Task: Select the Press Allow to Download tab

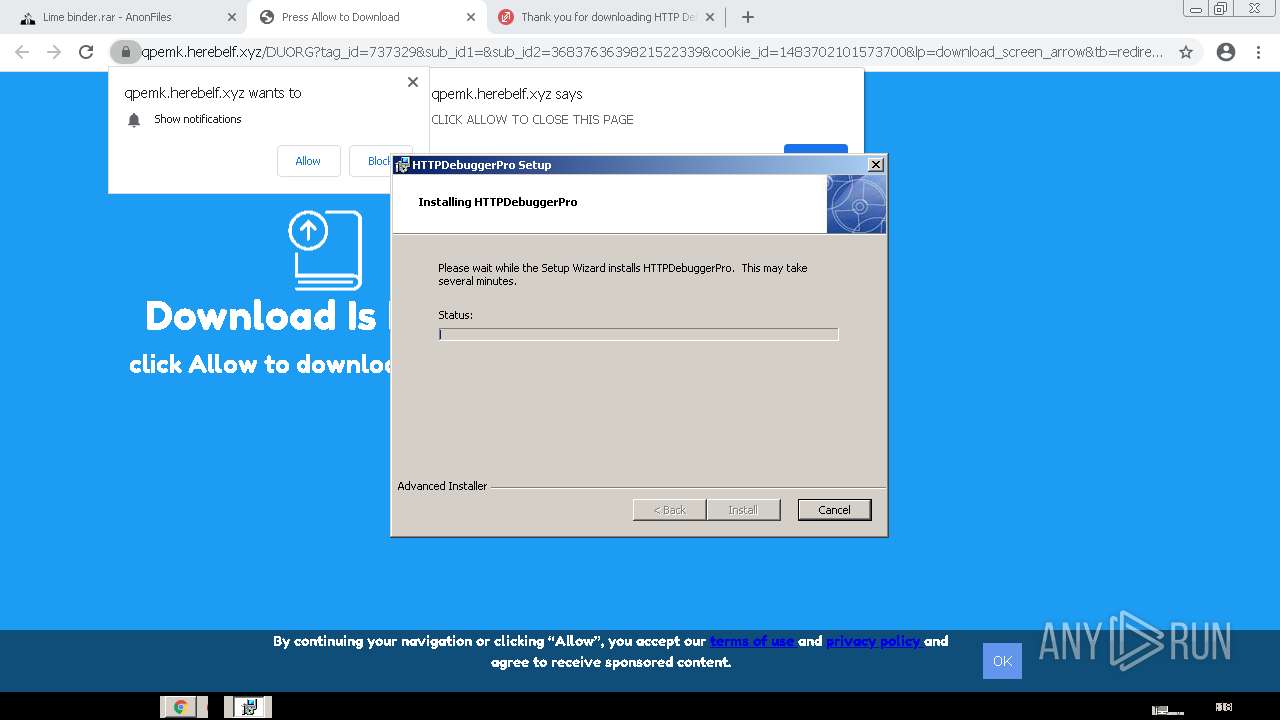Action: click(x=365, y=17)
